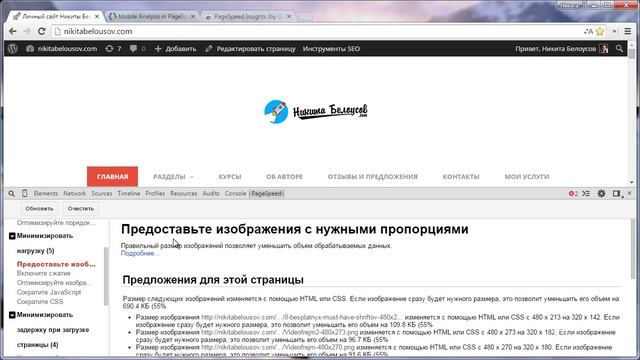Viewport: 640px width, 360px height.
Task: Collapse first Минимизировать нагрузку group
Action: 12,236
